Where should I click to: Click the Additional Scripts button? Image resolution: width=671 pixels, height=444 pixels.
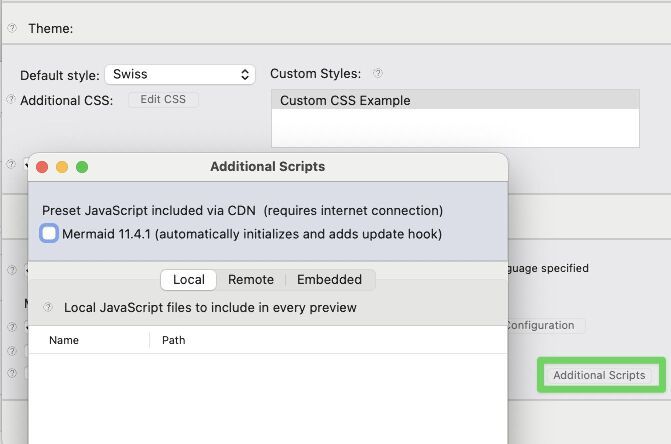coord(599,375)
